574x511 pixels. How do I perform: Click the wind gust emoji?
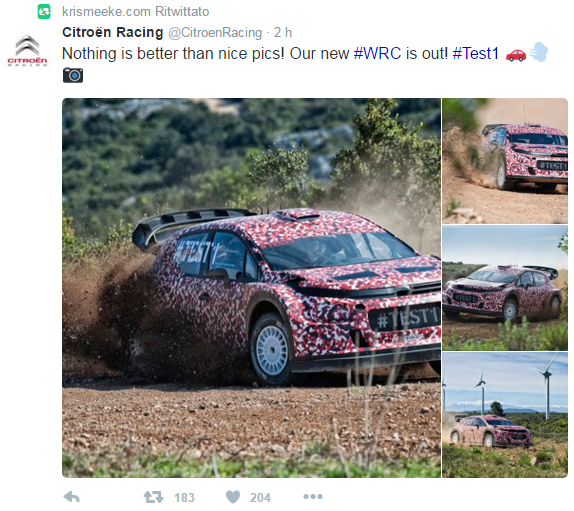click(538, 52)
